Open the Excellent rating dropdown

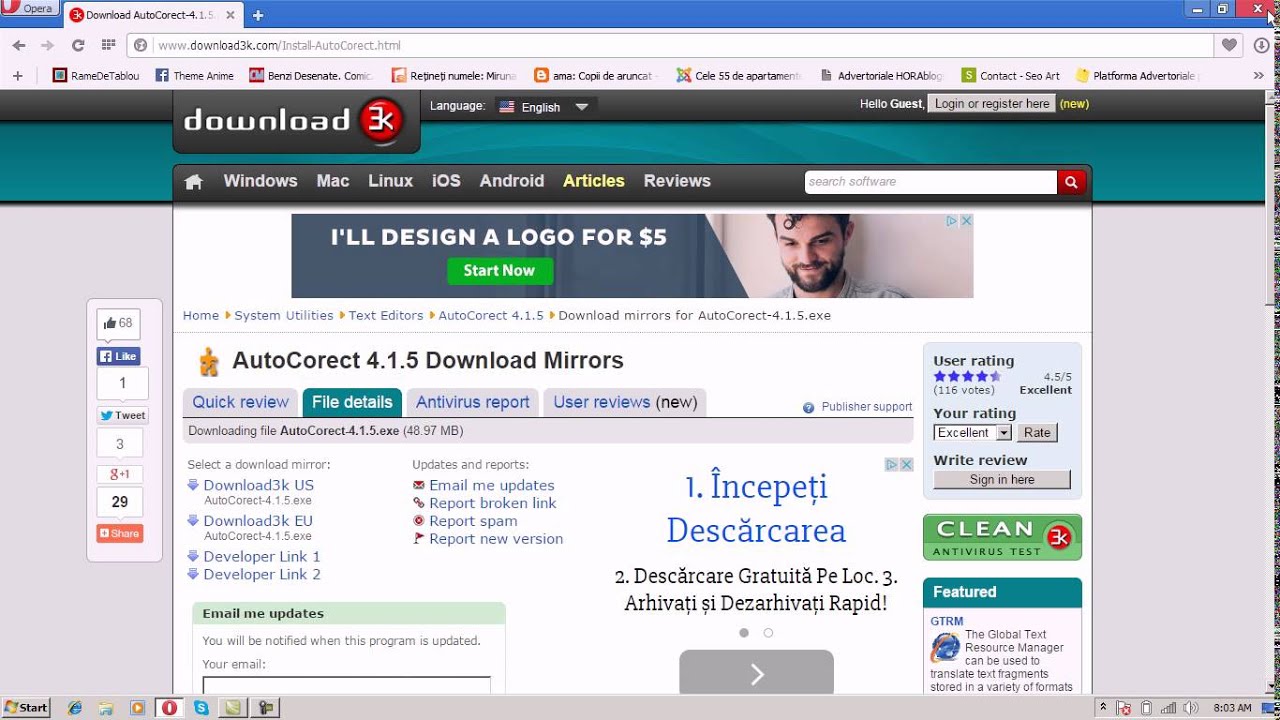pos(973,433)
